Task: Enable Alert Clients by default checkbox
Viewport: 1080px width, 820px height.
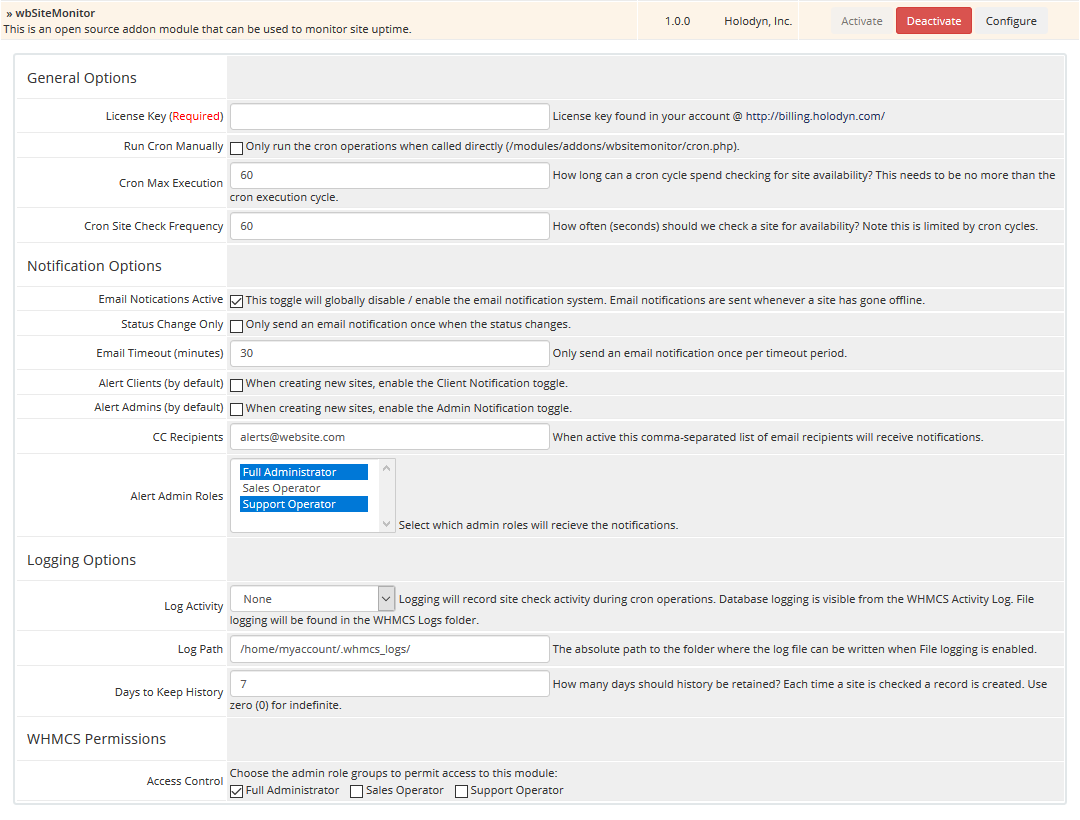Action: [237, 385]
